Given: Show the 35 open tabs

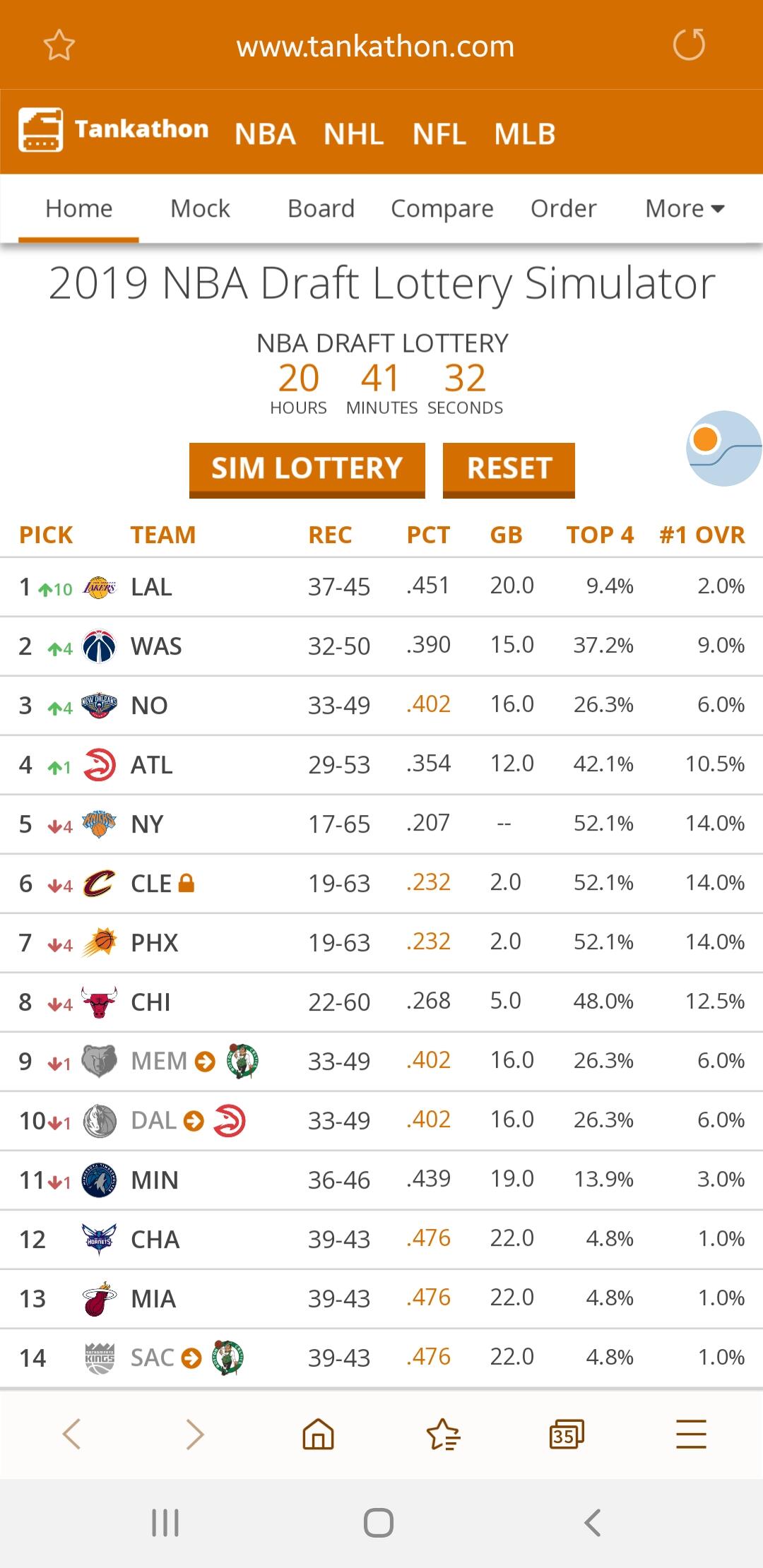Looking at the screenshot, I should (x=567, y=1435).
